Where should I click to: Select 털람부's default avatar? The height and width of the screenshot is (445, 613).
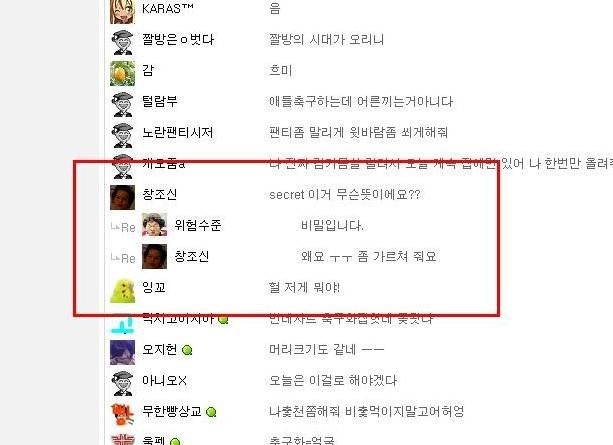pos(122,104)
